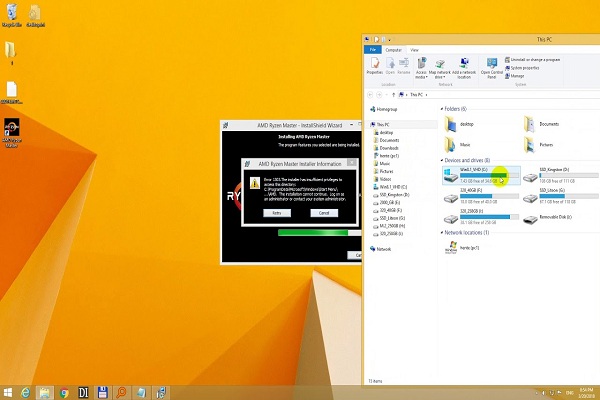Click Cancel in the installer error dialog
Image resolution: width=600 pixels, height=400 pixels.
tap(324, 213)
